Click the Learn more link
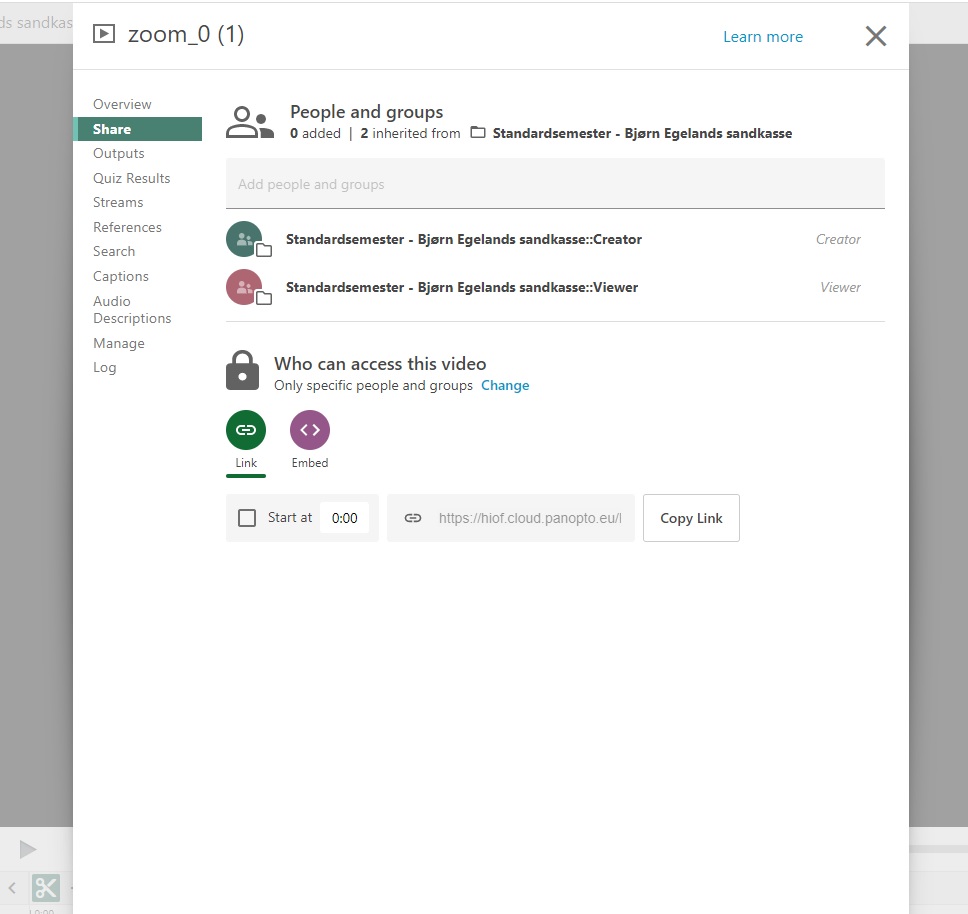The image size is (968, 914). click(x=763, y=37)
